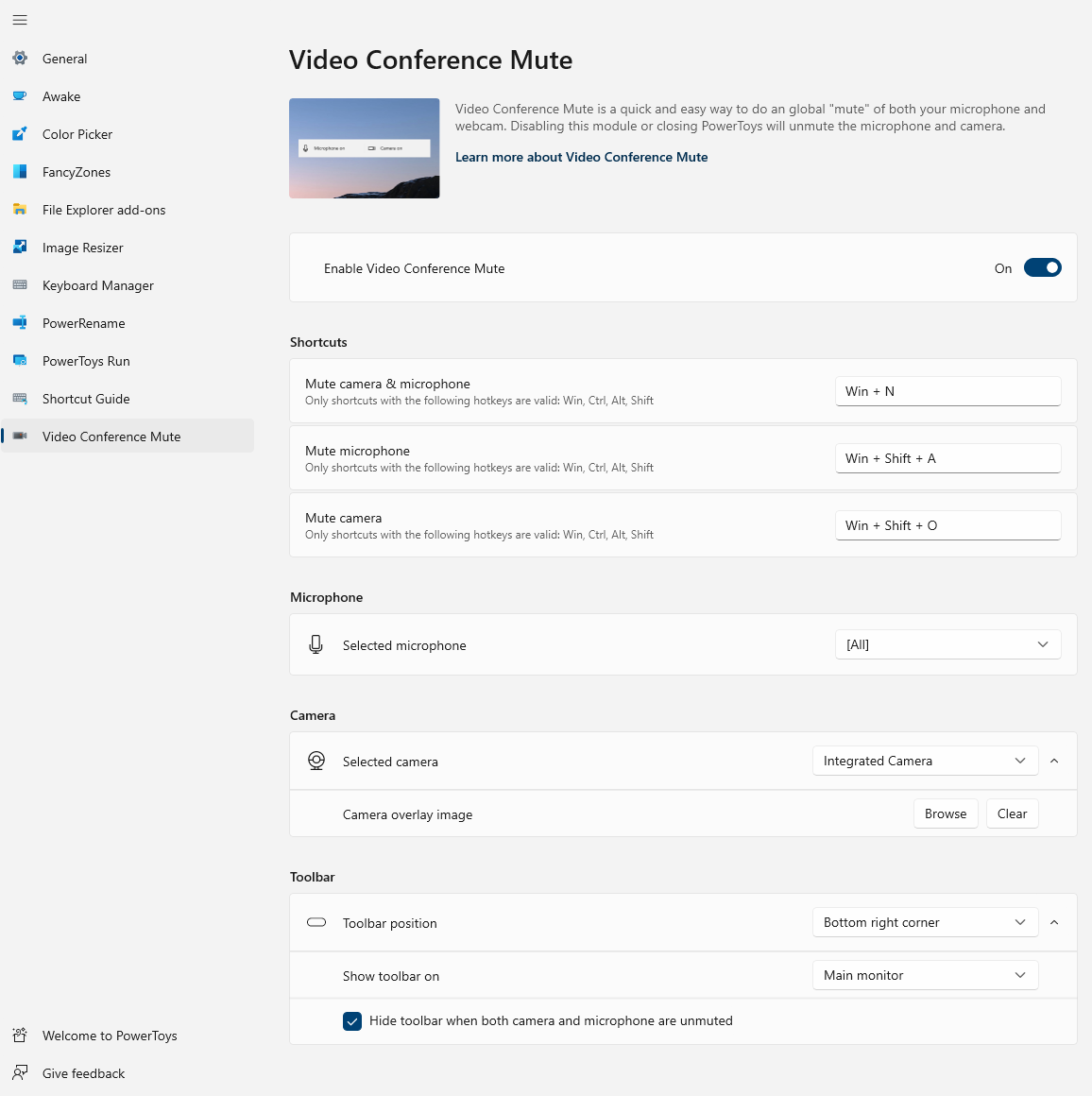1092x1096 pixels.
Task: Click the Mute microphone shortcut field
Action: point(947,458)
